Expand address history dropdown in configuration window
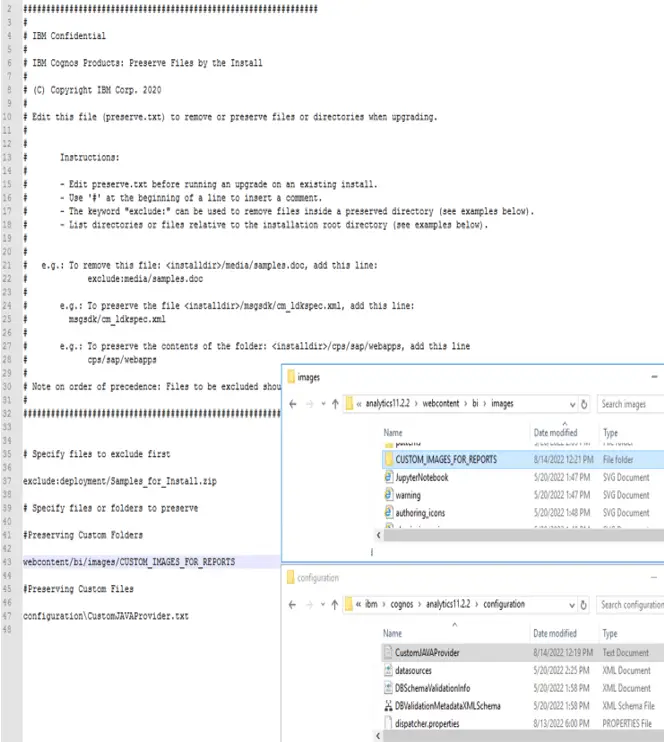Screen dimensions: 664x742 pos(572,605)
